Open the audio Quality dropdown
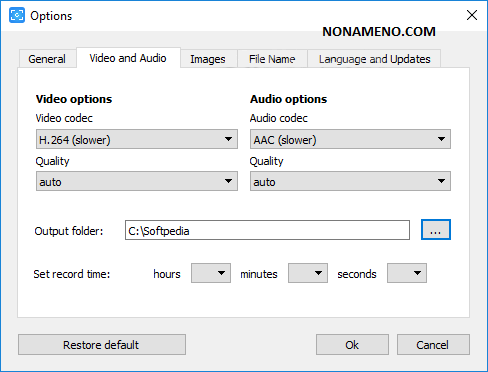Image resolution: width=488 pixels, height=372 pixels. [350, 181]
